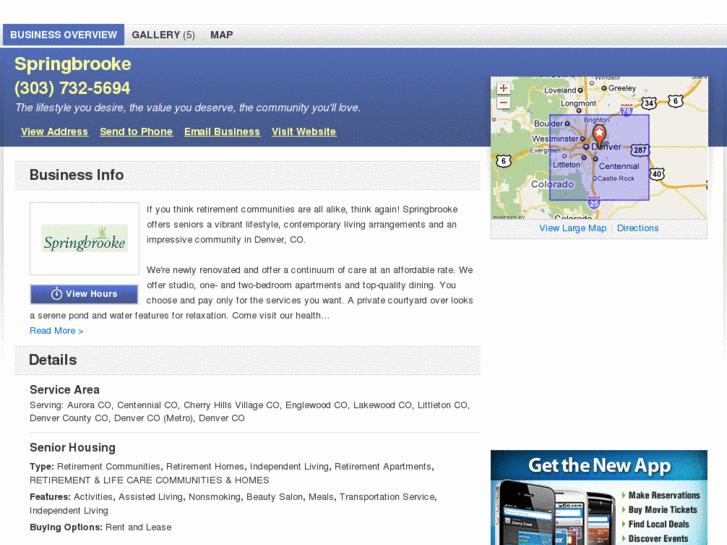
Task: Open the Map tab
Action: coord(222,35)
